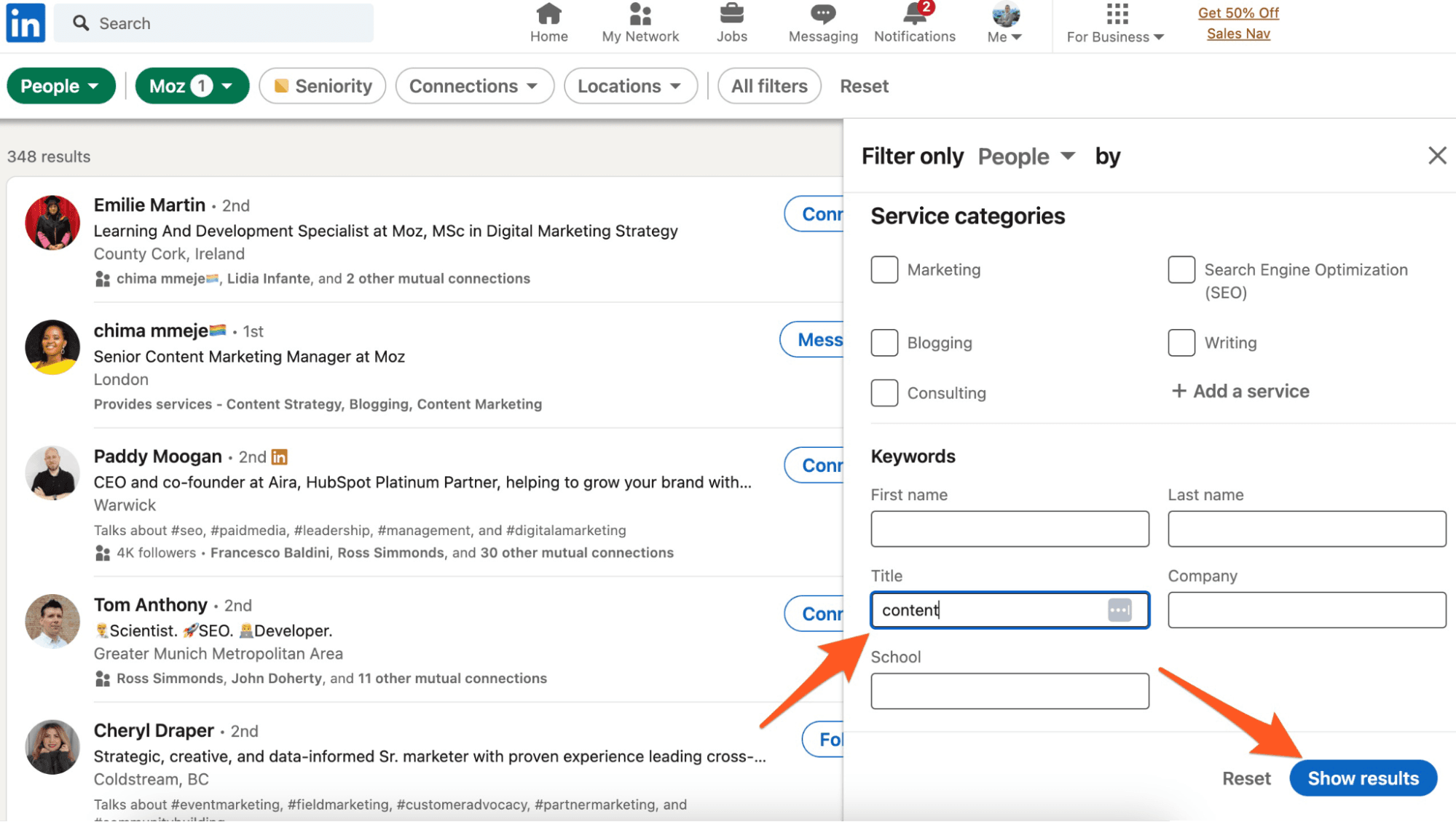1456x822 pixels.
Task: Open the Connections filter dropdown
Action: (474, 86)
